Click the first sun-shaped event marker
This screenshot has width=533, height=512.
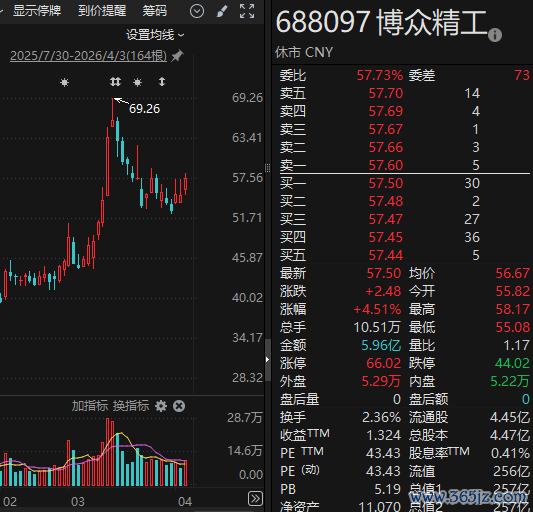click(65, 82)
